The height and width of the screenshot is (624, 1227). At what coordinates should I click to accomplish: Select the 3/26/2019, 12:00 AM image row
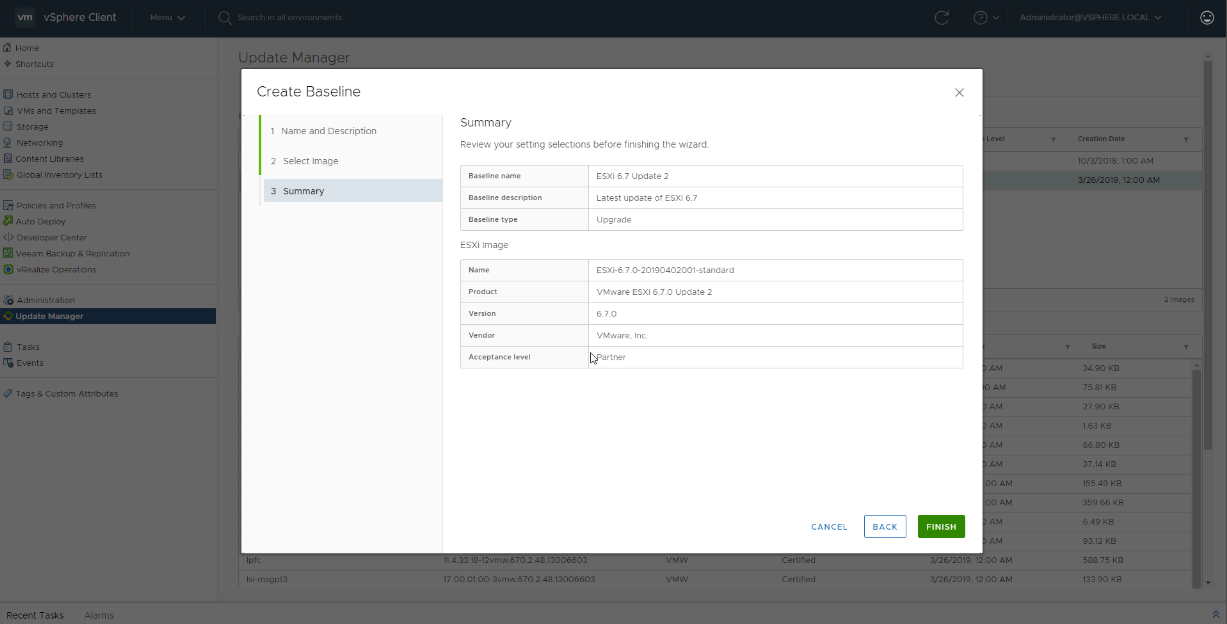(x=1091, y=180)
